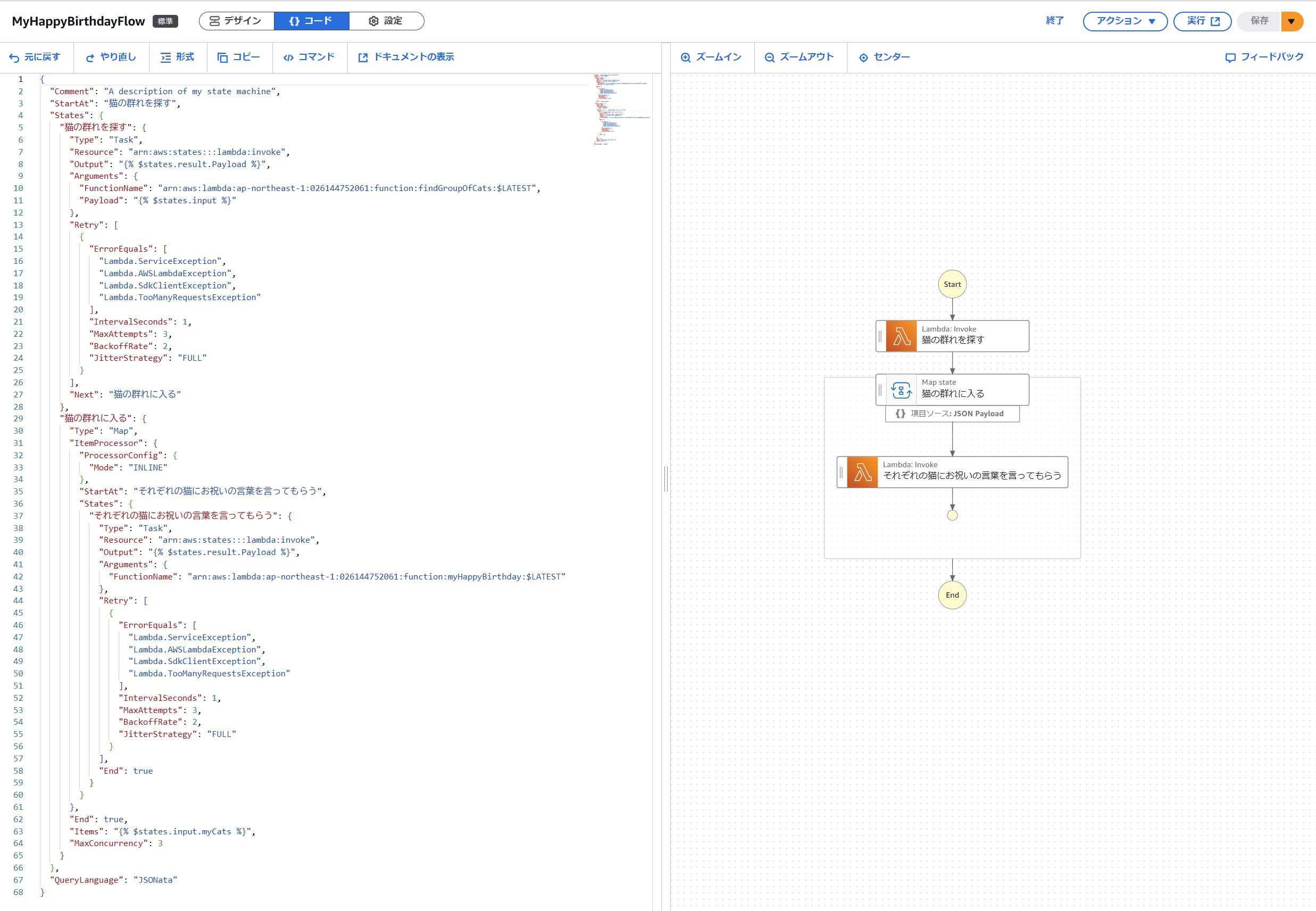Click the myHappyBirthday FunctionName ARN value
The height and width of the screenshot is (911, 1316).
pos(377,576)
